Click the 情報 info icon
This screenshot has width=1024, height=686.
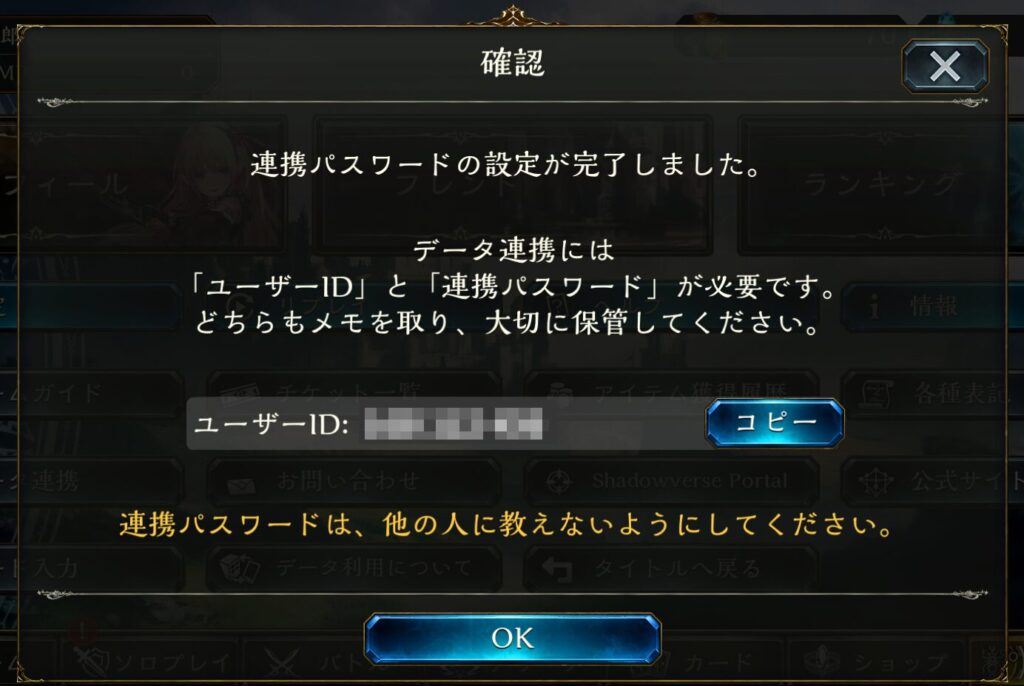[x=874, y=306]
